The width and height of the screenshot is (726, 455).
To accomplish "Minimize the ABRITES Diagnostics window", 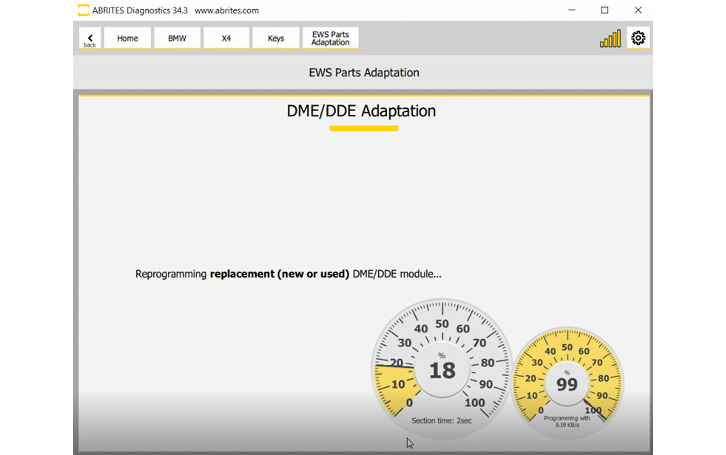I will [x=571, y=10].
